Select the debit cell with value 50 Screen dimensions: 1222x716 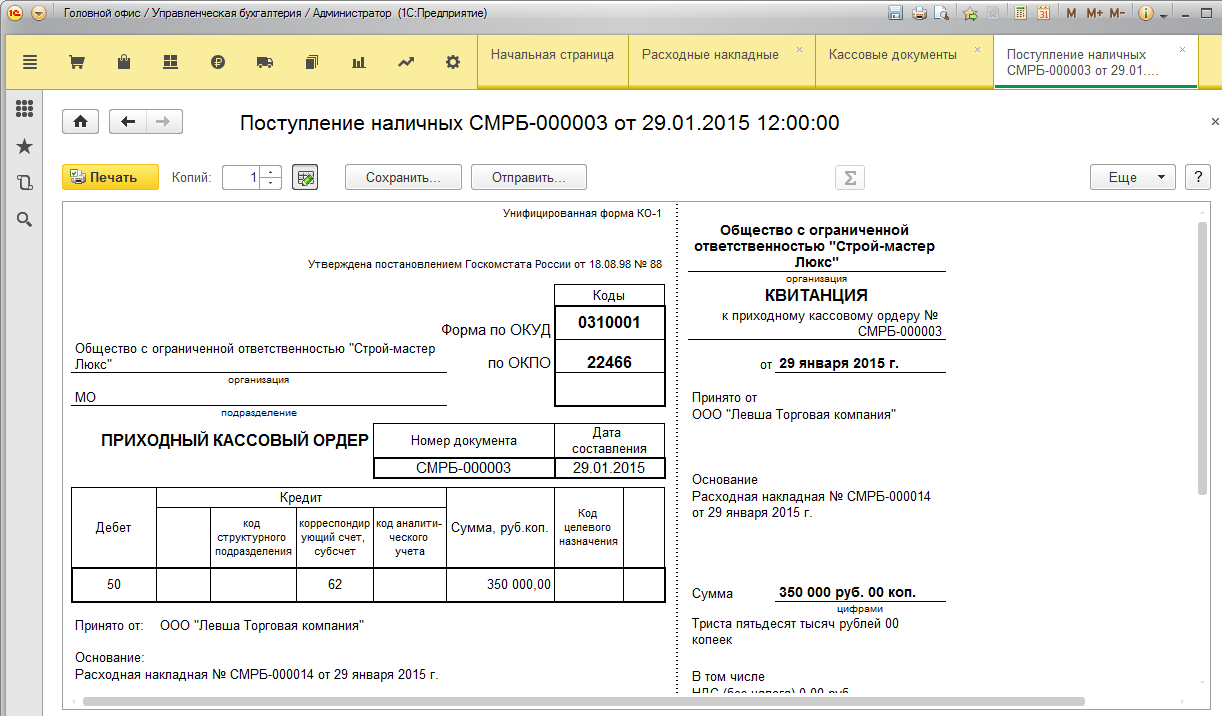(115, 585)
